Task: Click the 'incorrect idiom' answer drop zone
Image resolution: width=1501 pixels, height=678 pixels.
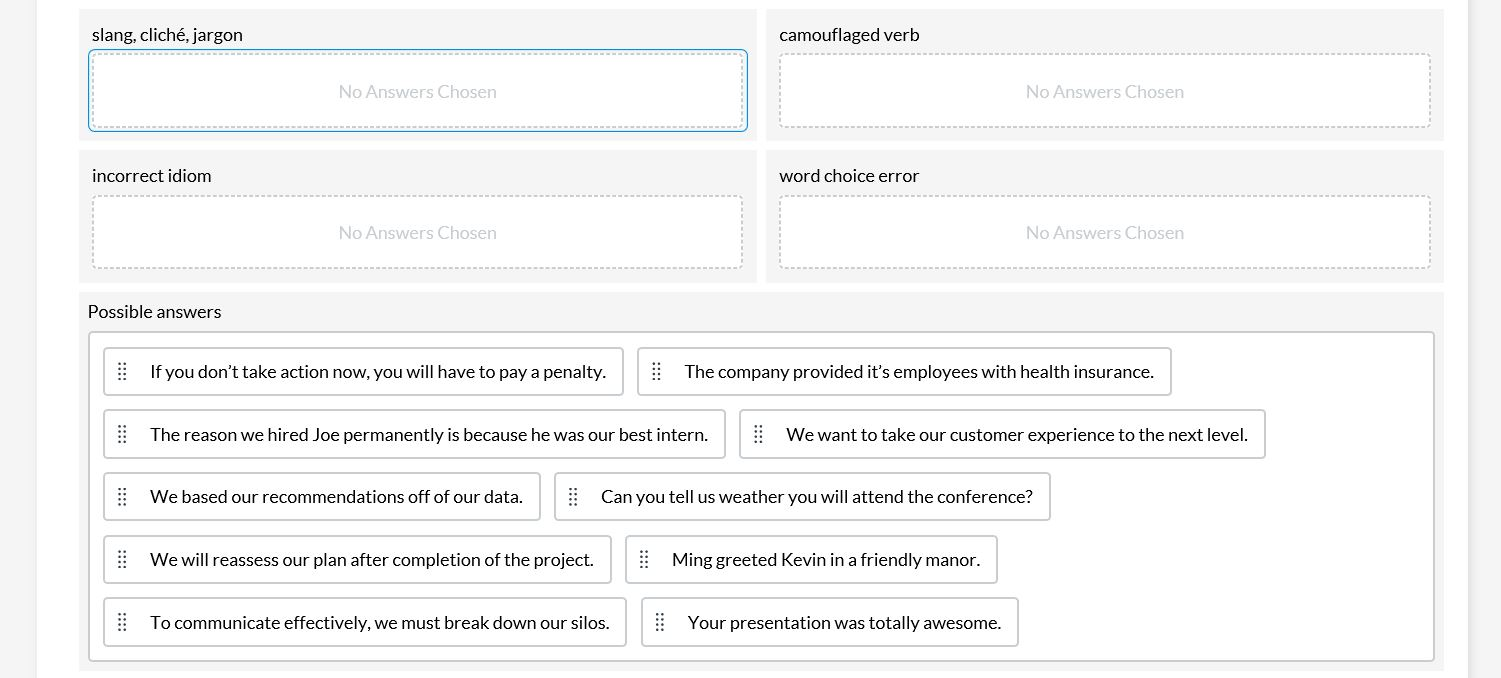Action: tap(417, 232)
